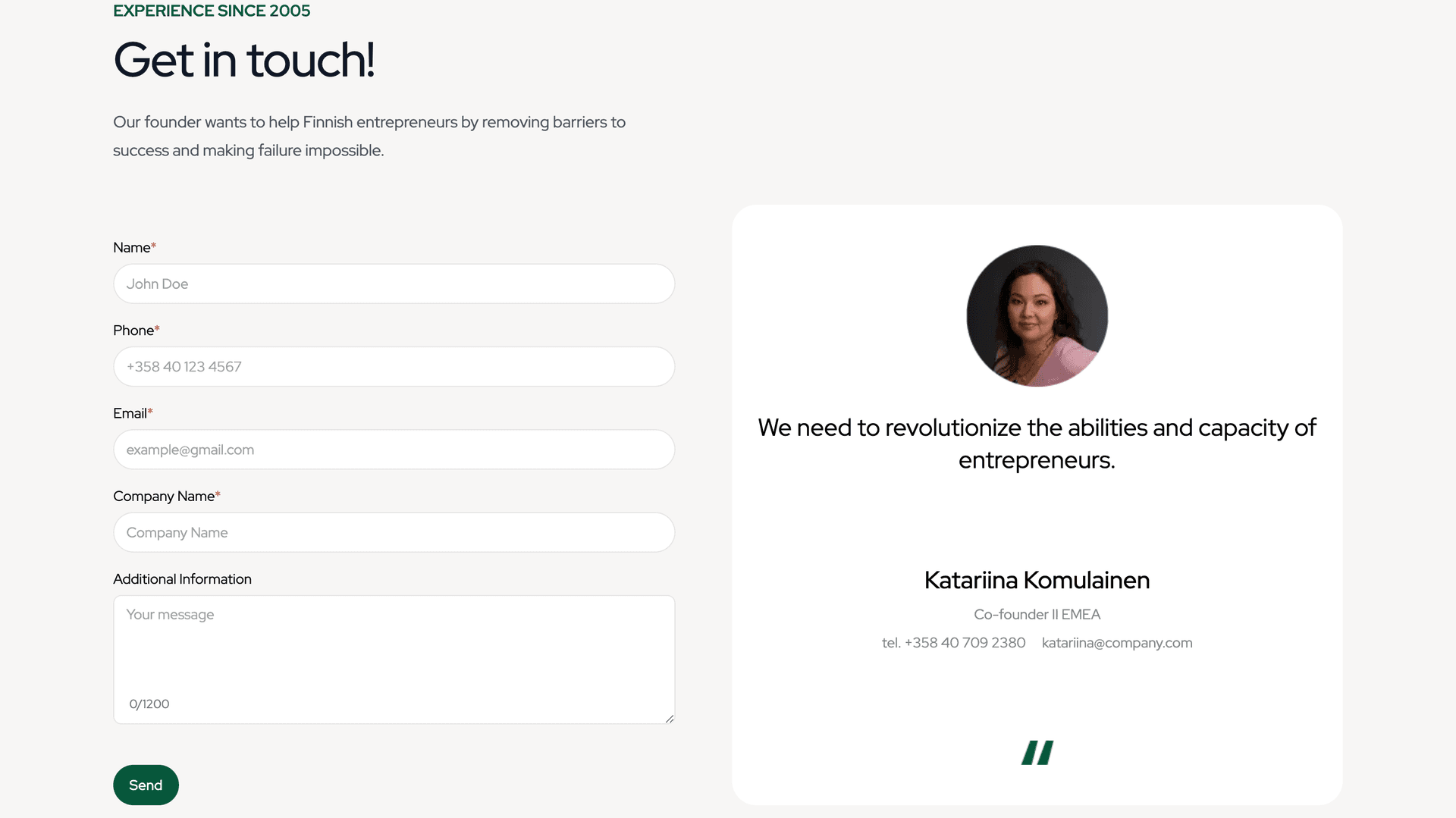Call the tel. +358 40 709 2380 link
The height and width of the screenshot is (818, 1456).
953,643
